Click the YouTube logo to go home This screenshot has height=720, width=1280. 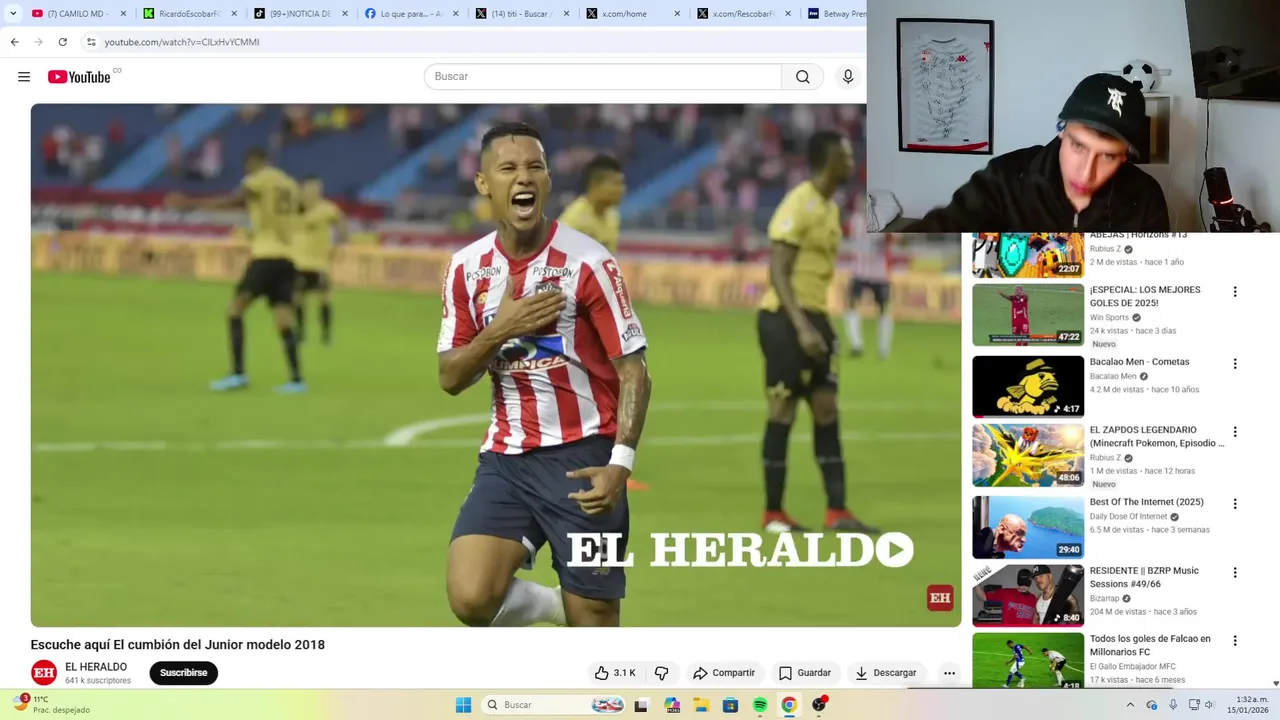(79, 77)
